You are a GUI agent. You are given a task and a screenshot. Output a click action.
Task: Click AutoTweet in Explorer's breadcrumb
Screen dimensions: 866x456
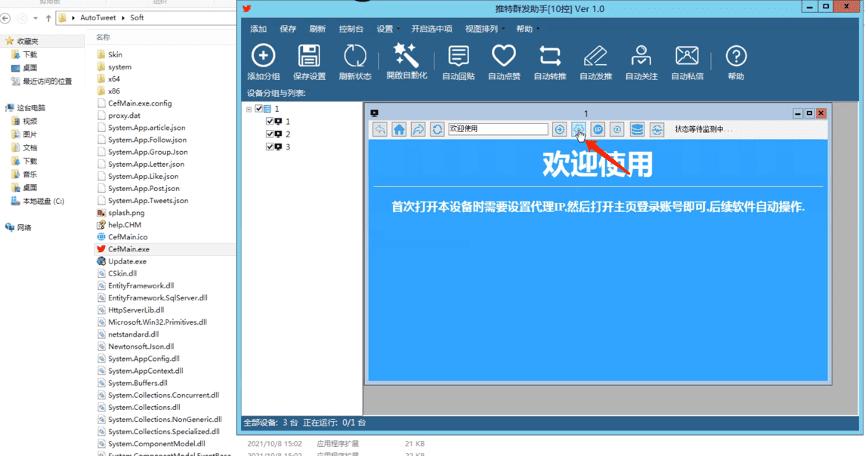pyautogui.click(x=98, y=18)
